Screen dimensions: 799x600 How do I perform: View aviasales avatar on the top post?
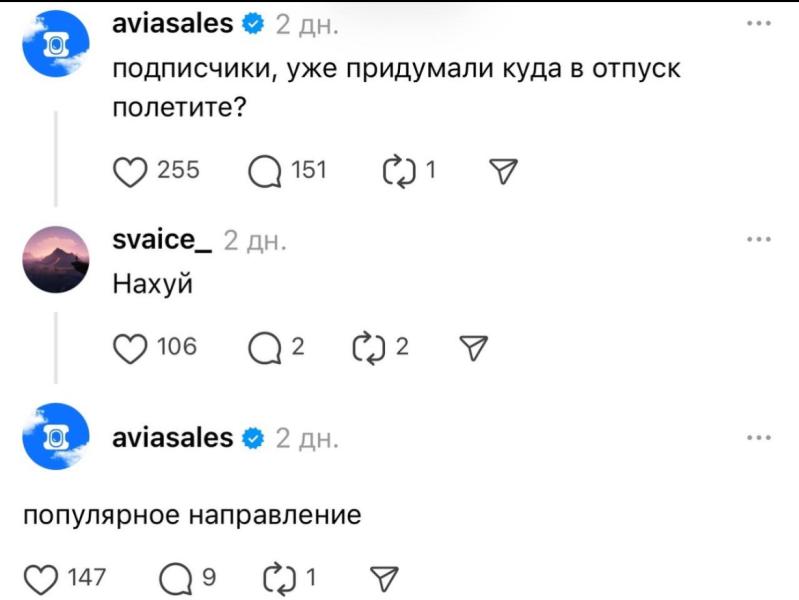tap(56, 44)
